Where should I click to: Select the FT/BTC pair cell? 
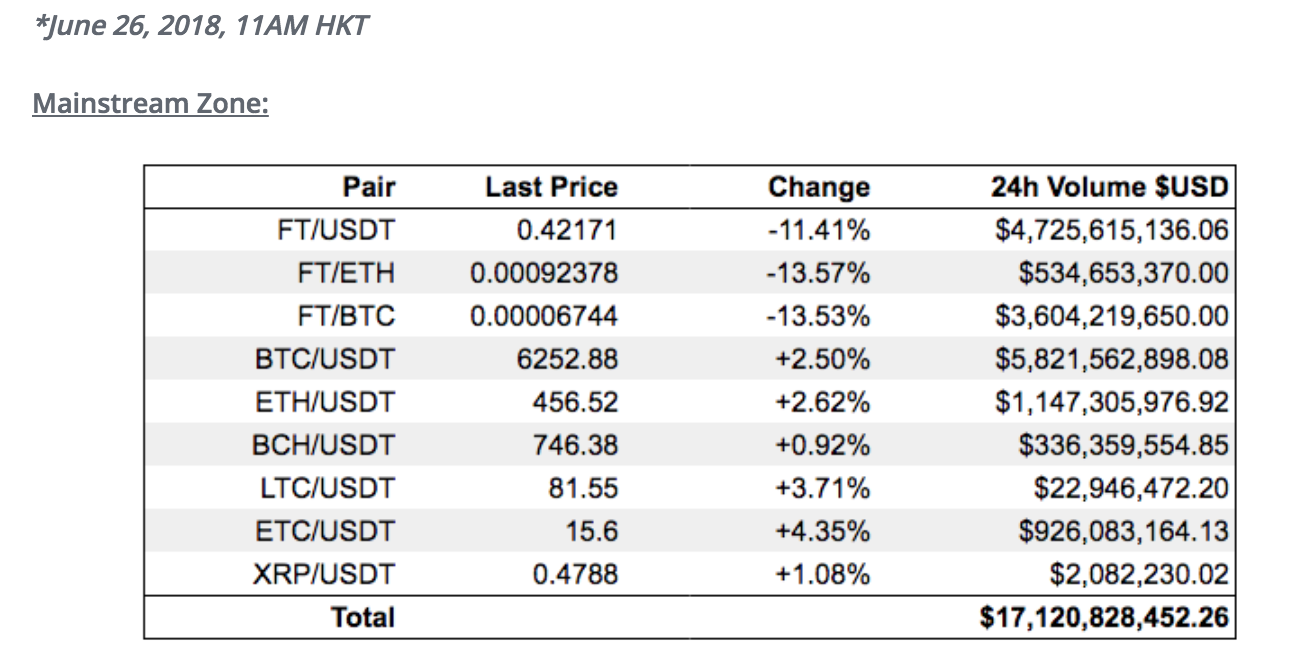(346, 316)
